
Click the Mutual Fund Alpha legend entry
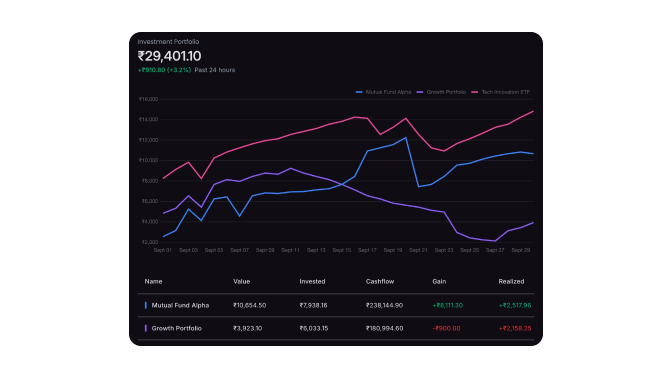(x=383, y=92)
